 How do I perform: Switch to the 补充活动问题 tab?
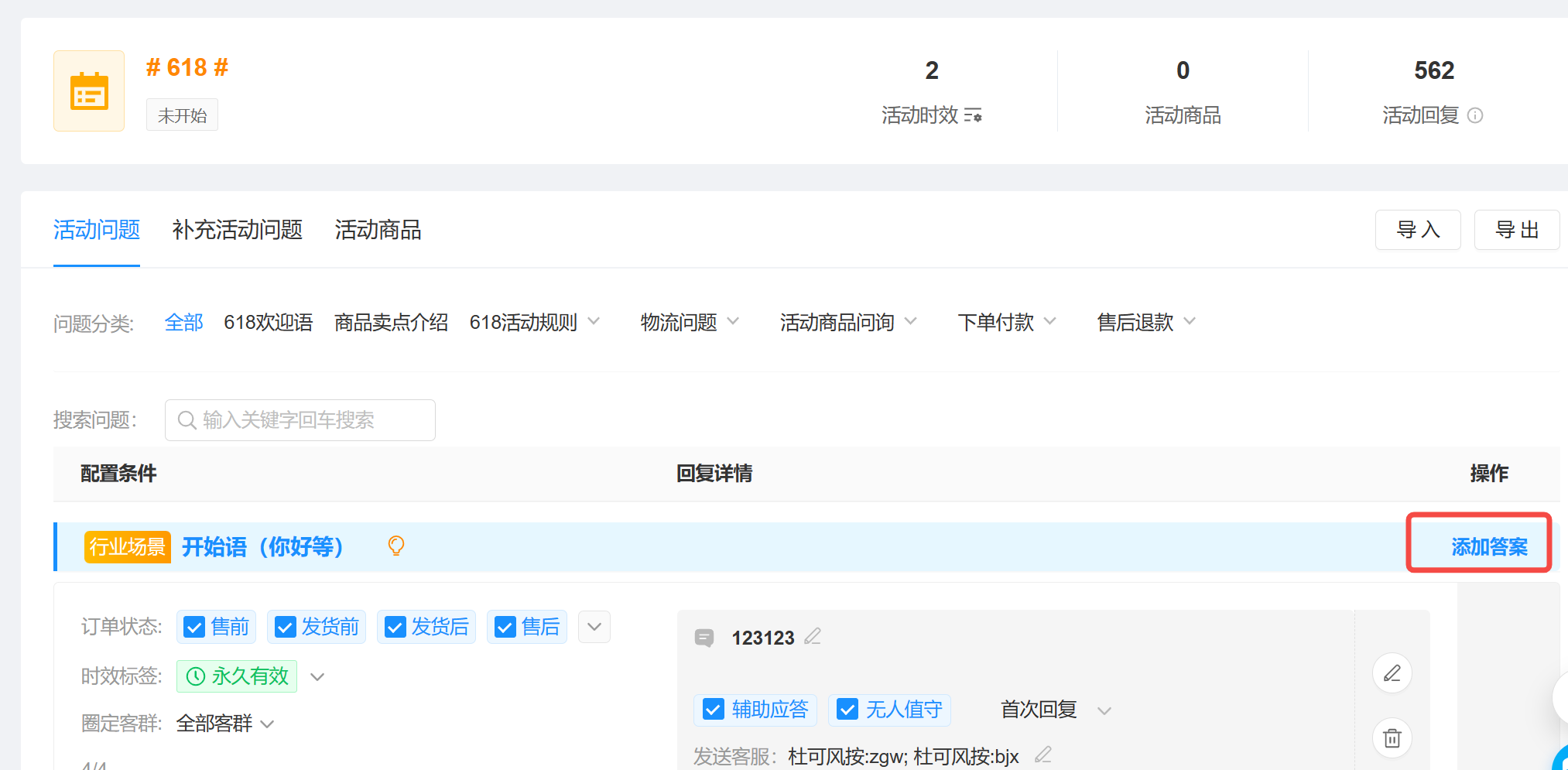[238, 230]
